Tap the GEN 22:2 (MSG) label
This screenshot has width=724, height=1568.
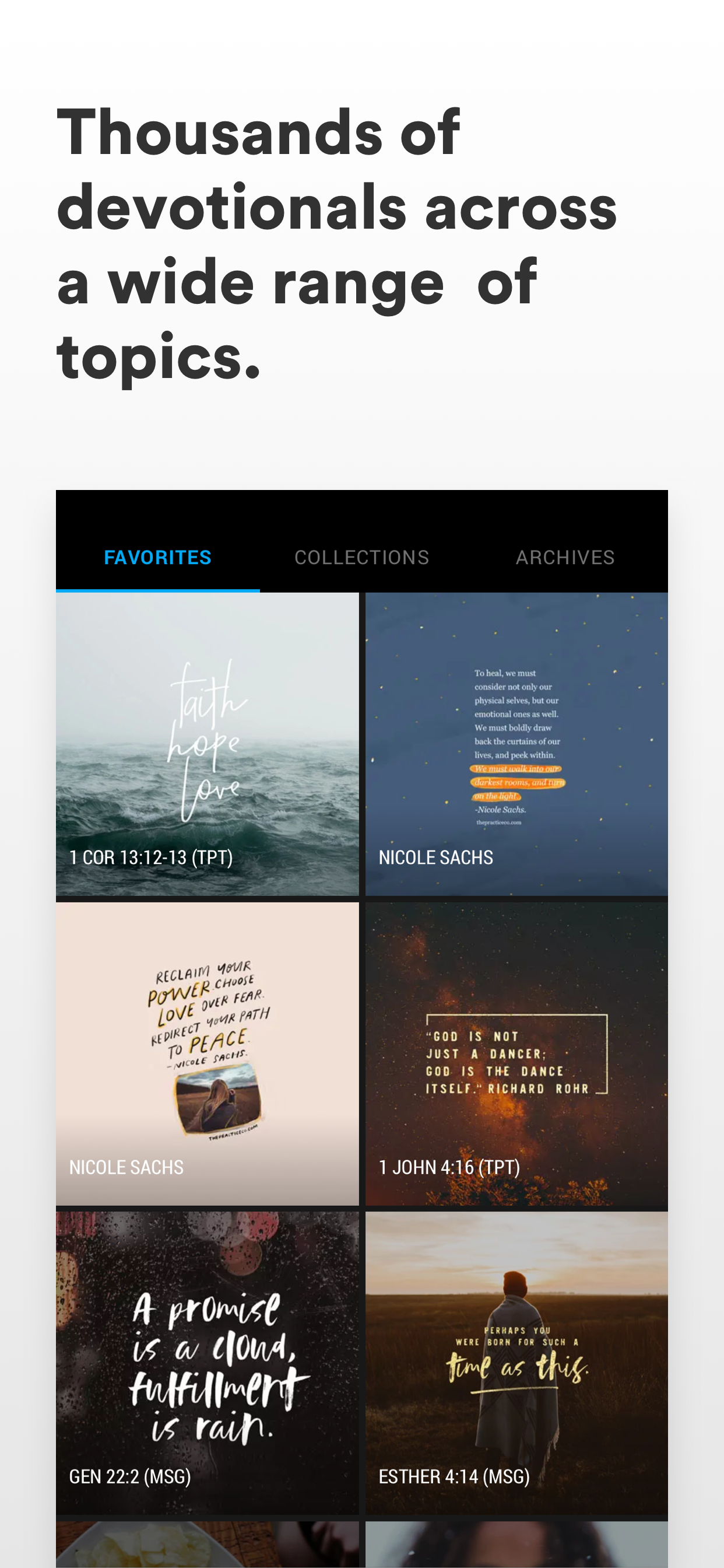coord(129,1476)
